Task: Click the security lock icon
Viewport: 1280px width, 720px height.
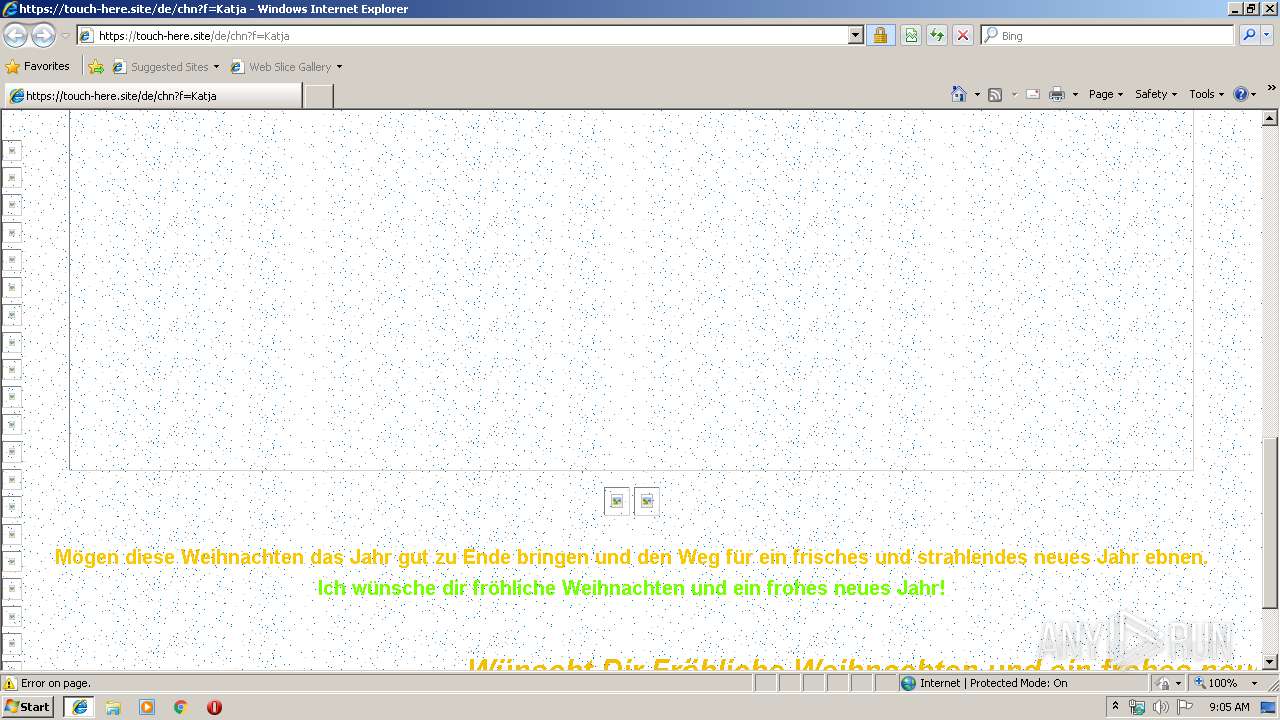Action: (880, 36)
